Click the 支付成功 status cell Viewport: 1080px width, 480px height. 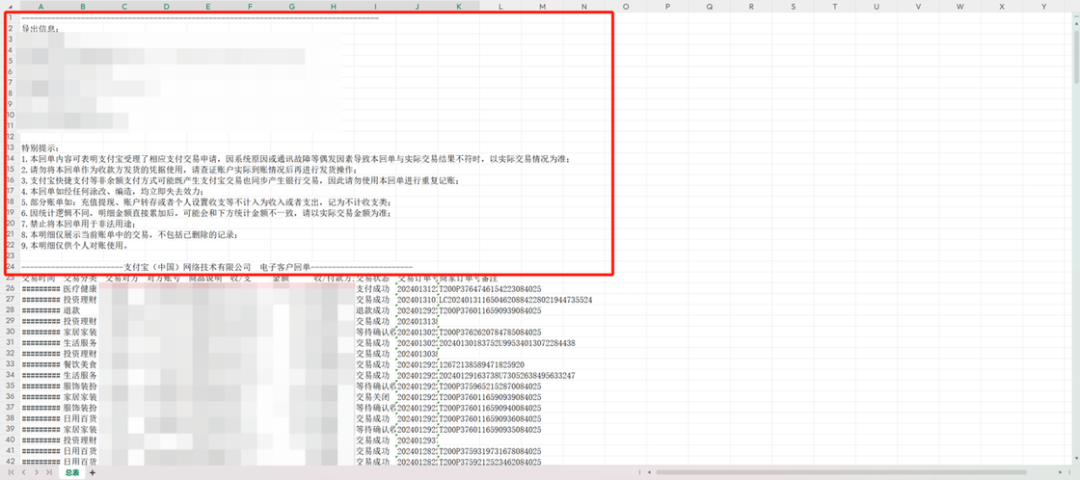[373, 289]
